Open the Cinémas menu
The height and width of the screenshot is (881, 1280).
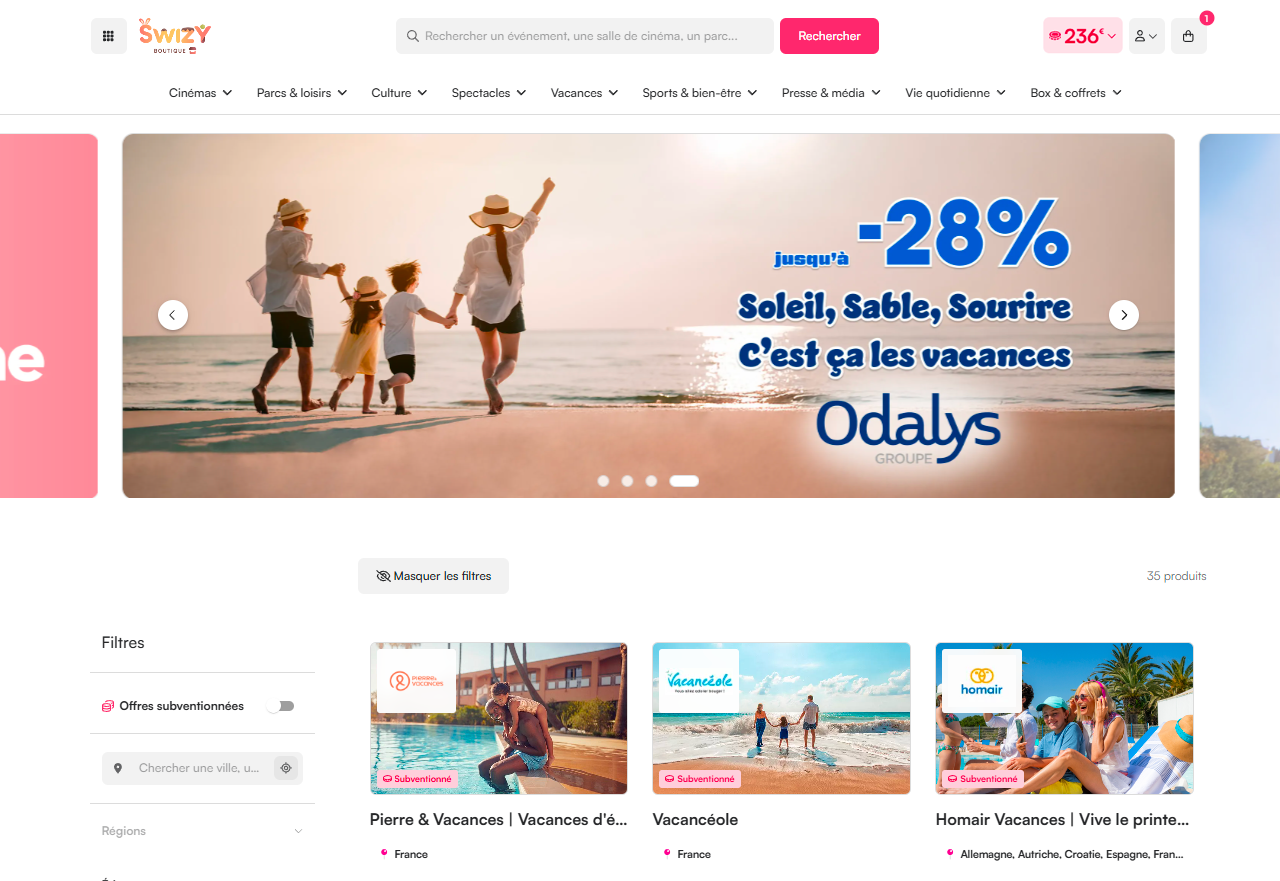[200, 93]
